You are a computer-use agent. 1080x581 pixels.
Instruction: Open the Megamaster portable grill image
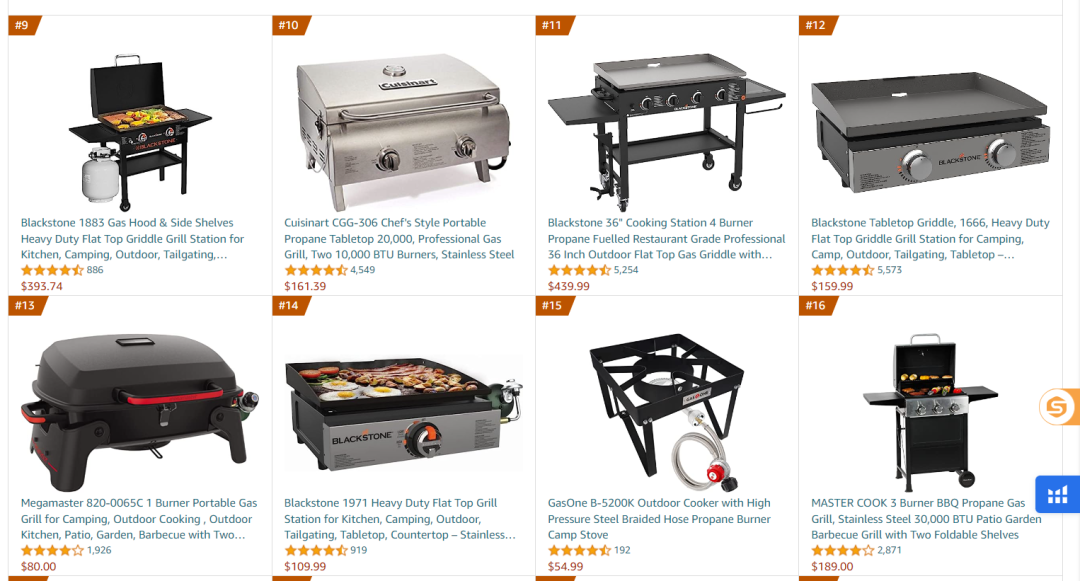tap(140, 412)
